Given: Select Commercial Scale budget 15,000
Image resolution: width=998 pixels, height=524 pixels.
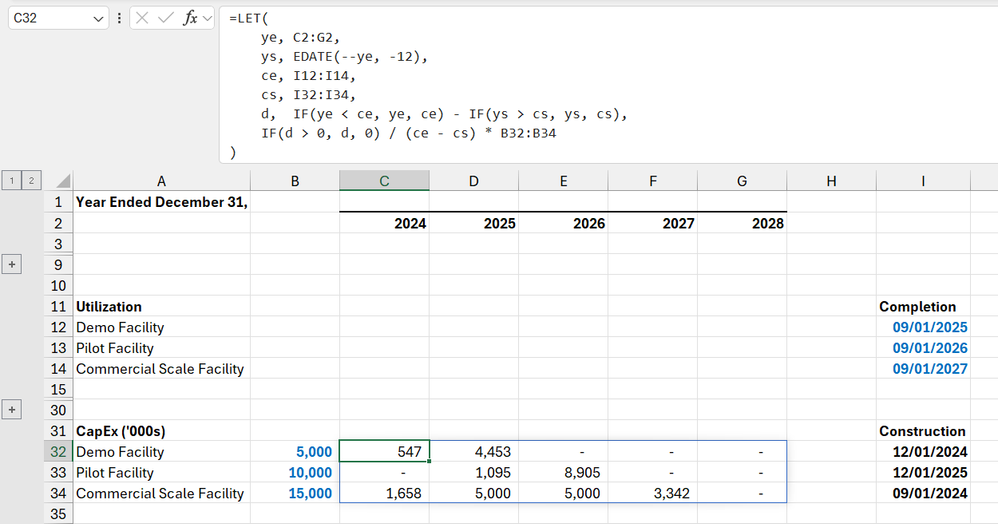Looking at the screenshot, I should click(x=295, y=493).
